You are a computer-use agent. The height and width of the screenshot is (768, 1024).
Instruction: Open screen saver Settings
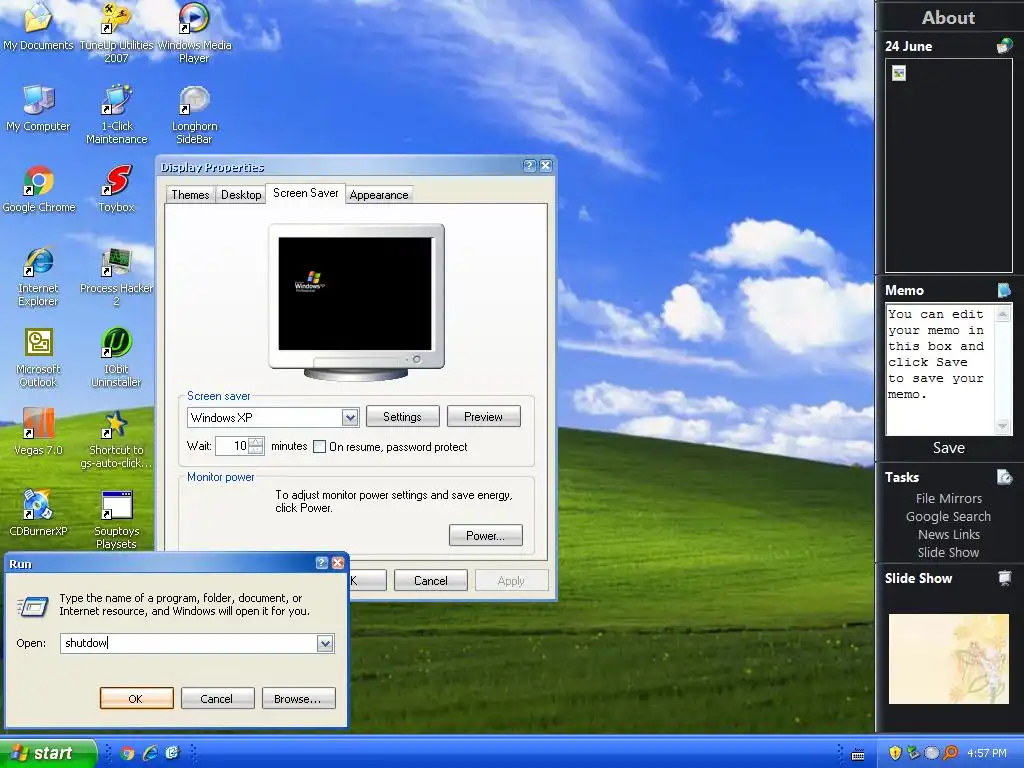coord(402,417)
